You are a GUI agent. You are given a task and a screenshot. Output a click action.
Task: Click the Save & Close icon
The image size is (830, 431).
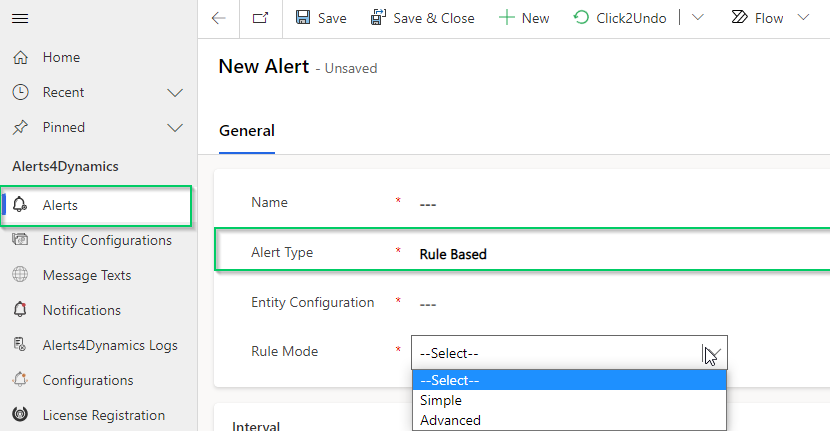click(378, 17)
